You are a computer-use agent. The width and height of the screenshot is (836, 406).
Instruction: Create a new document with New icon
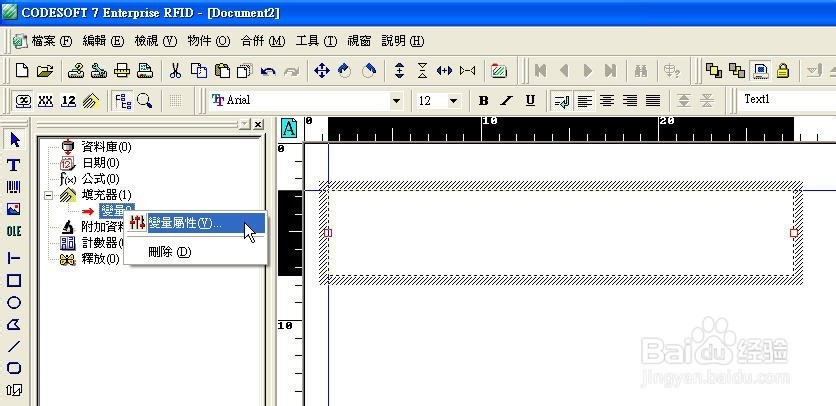pyautogui.click(x=22, y=70)
